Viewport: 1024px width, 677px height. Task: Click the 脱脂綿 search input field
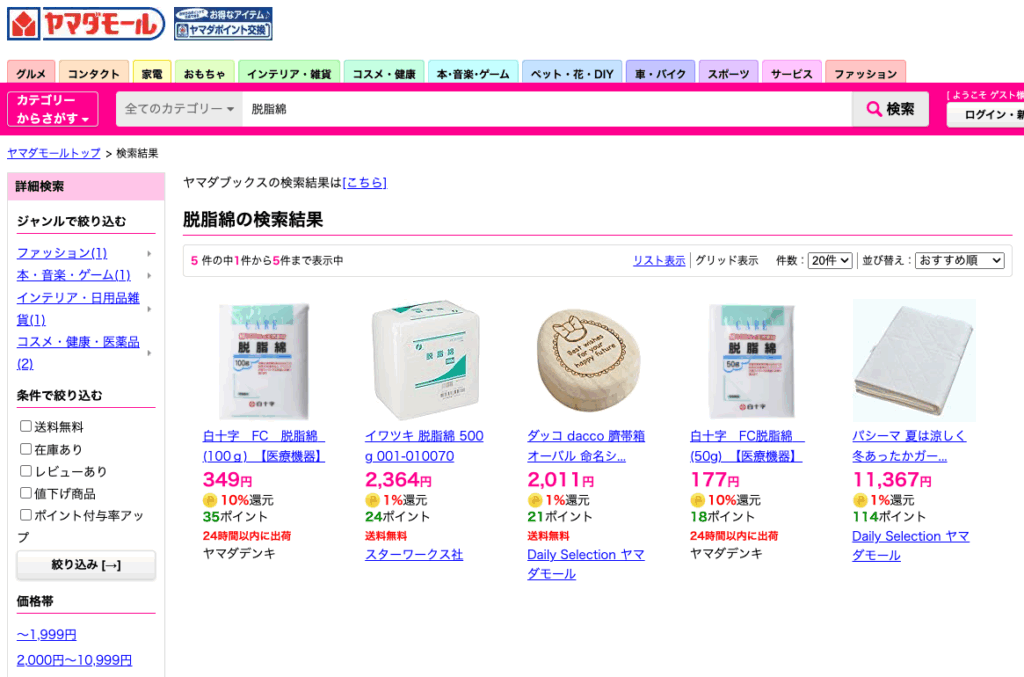547,109
